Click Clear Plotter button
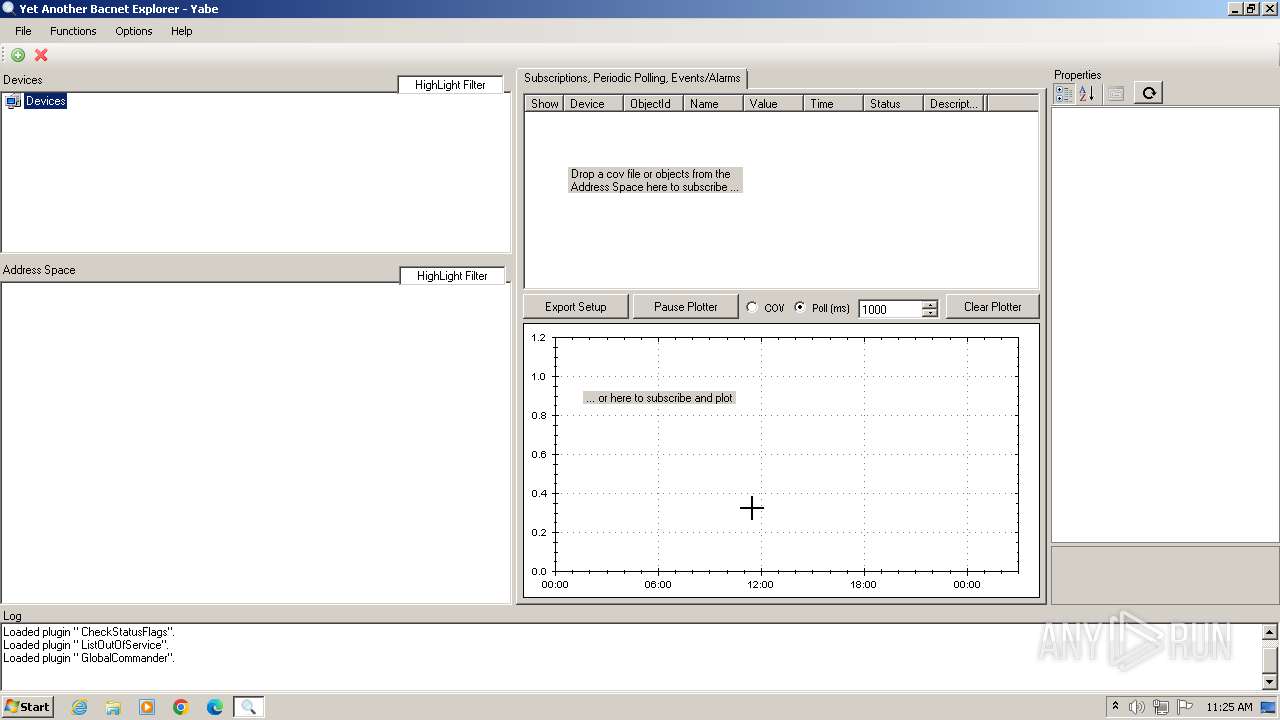 click(x=992, y=307)
